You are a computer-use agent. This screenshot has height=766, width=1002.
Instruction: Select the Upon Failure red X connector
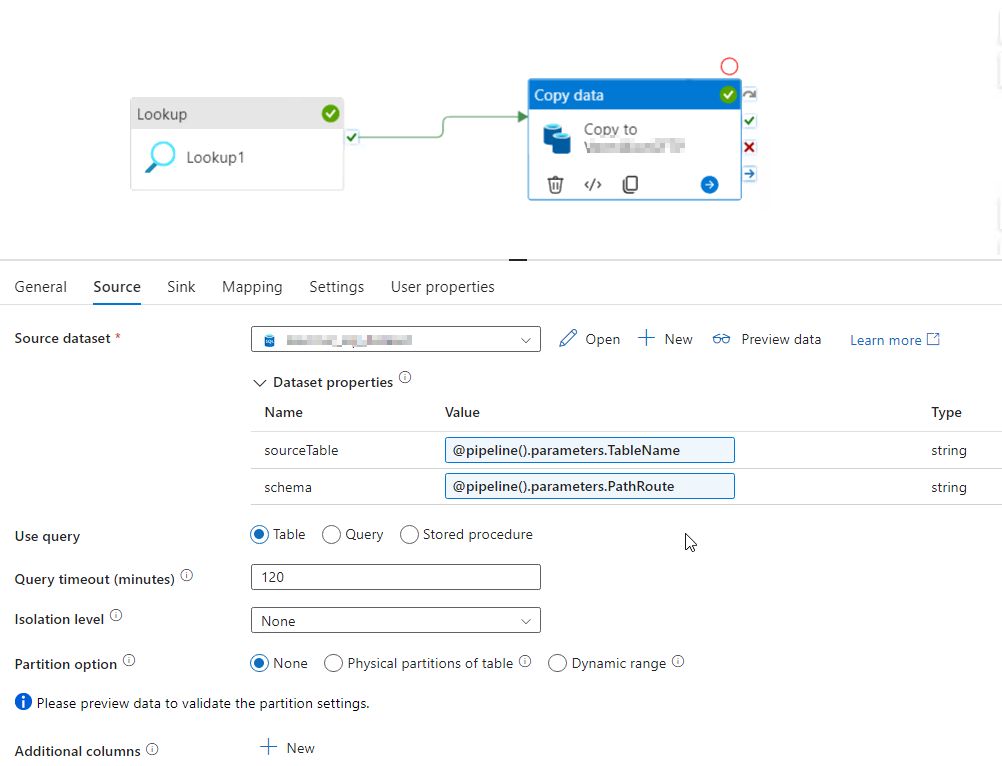(x=750, y=147)
